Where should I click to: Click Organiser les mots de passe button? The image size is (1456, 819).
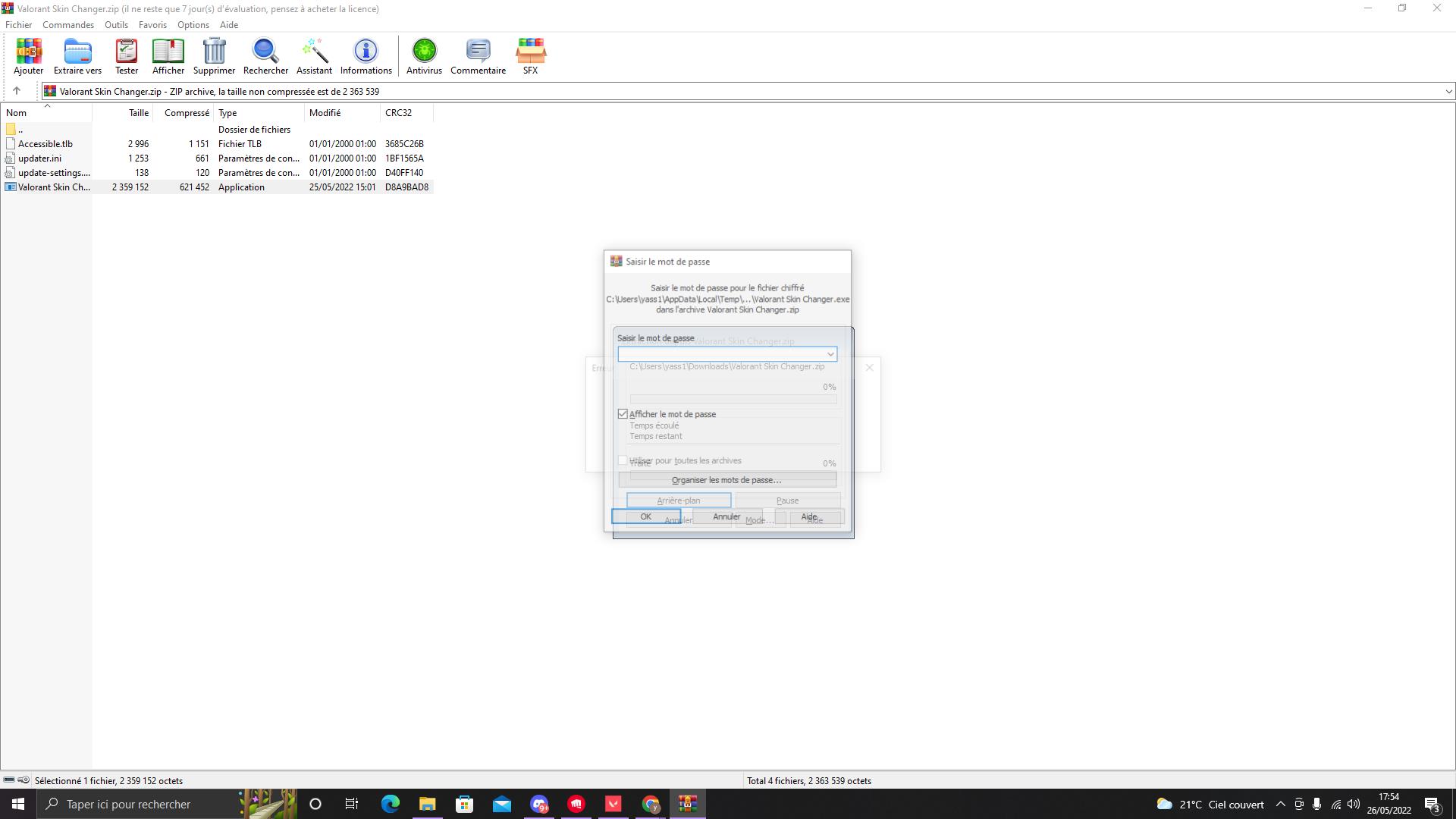(726, 480)
